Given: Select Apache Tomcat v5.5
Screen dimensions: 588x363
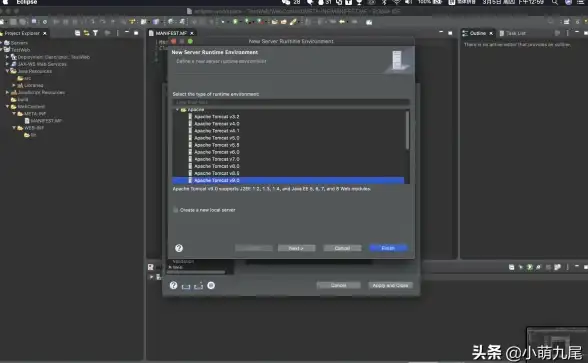Looking at the screenshot, I should point(216,145).
